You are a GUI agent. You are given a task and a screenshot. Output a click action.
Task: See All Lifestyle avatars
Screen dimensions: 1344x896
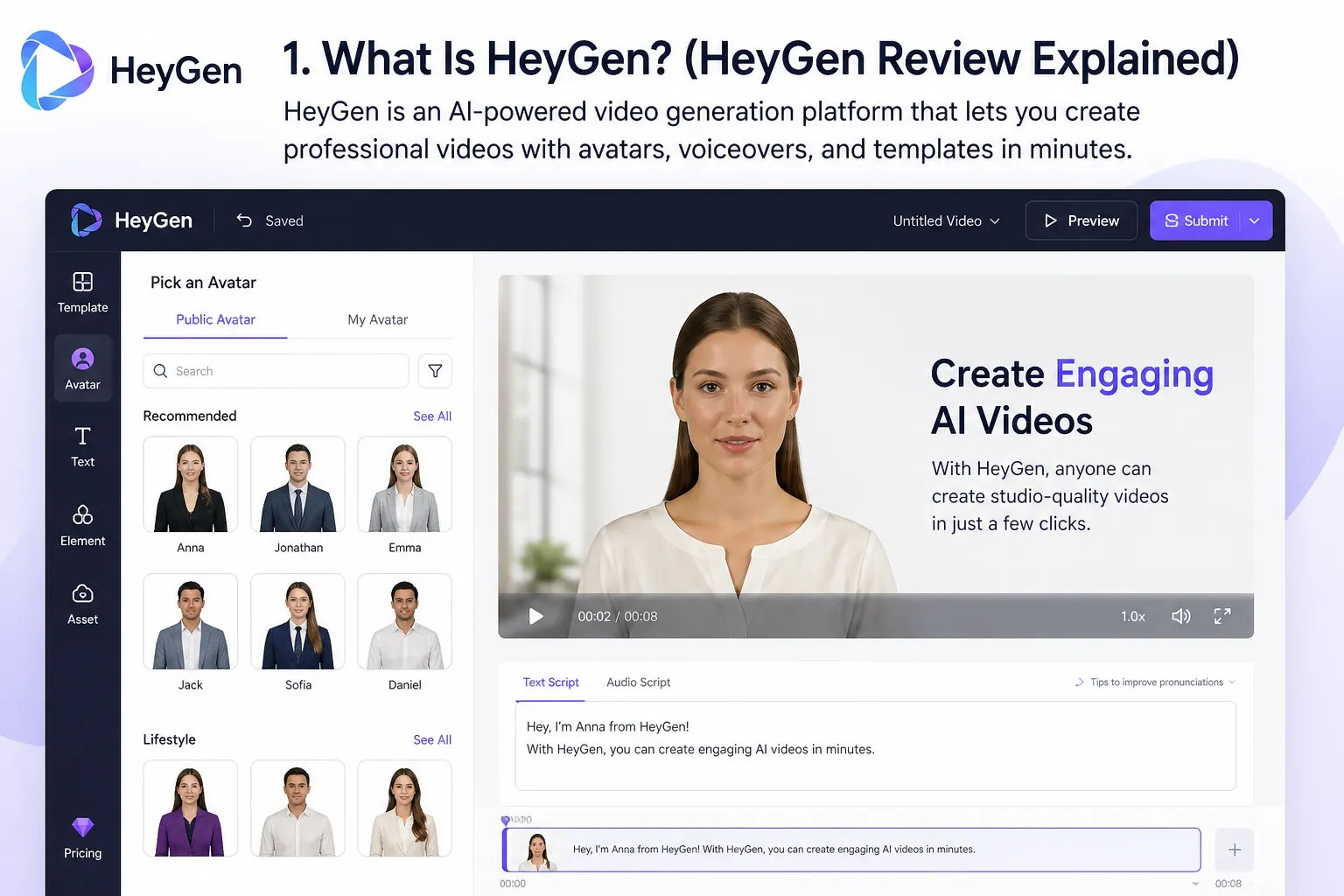pos(432,740)
